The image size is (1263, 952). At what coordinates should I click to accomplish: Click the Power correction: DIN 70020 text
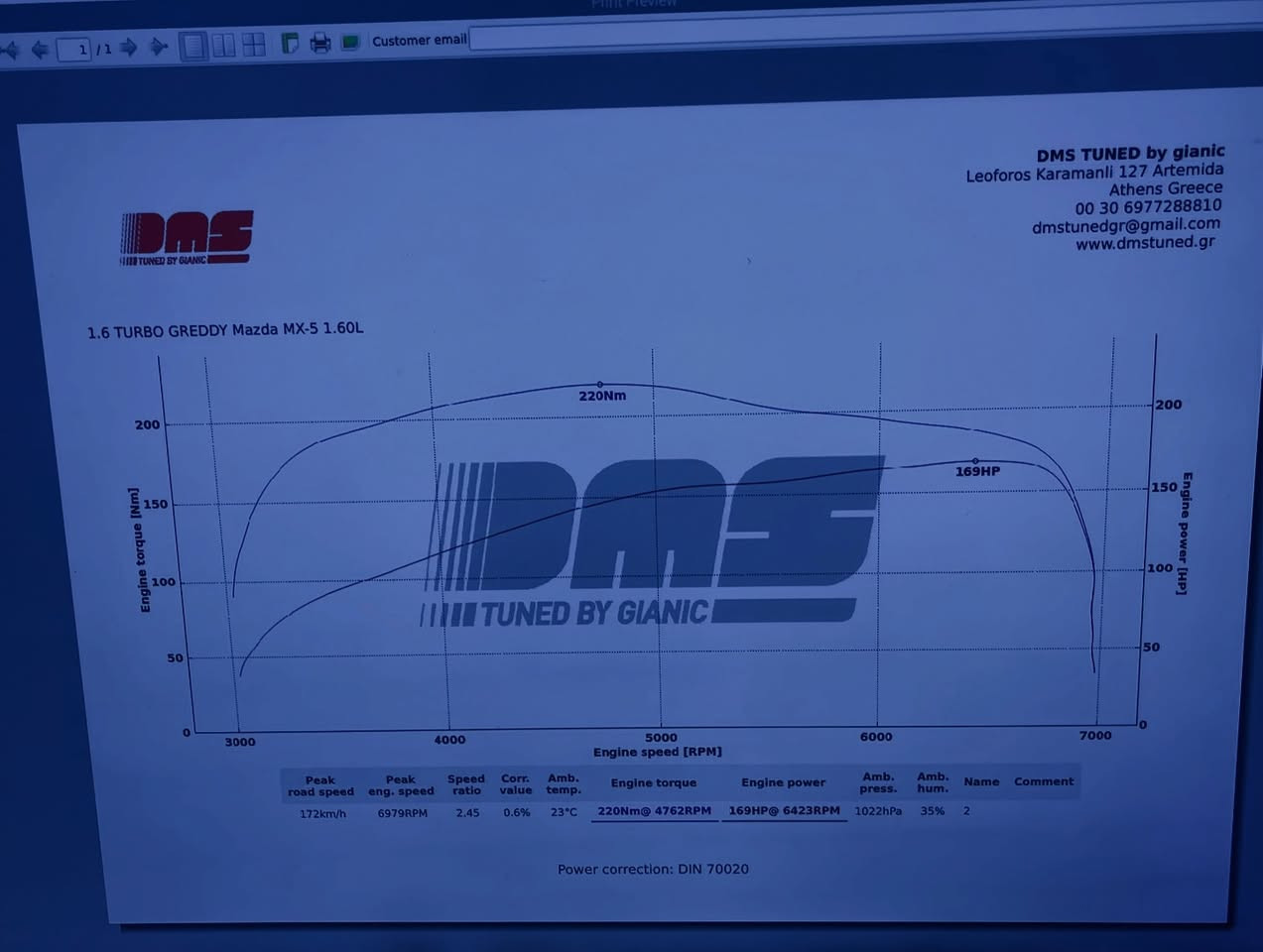[x=653, y=870]
